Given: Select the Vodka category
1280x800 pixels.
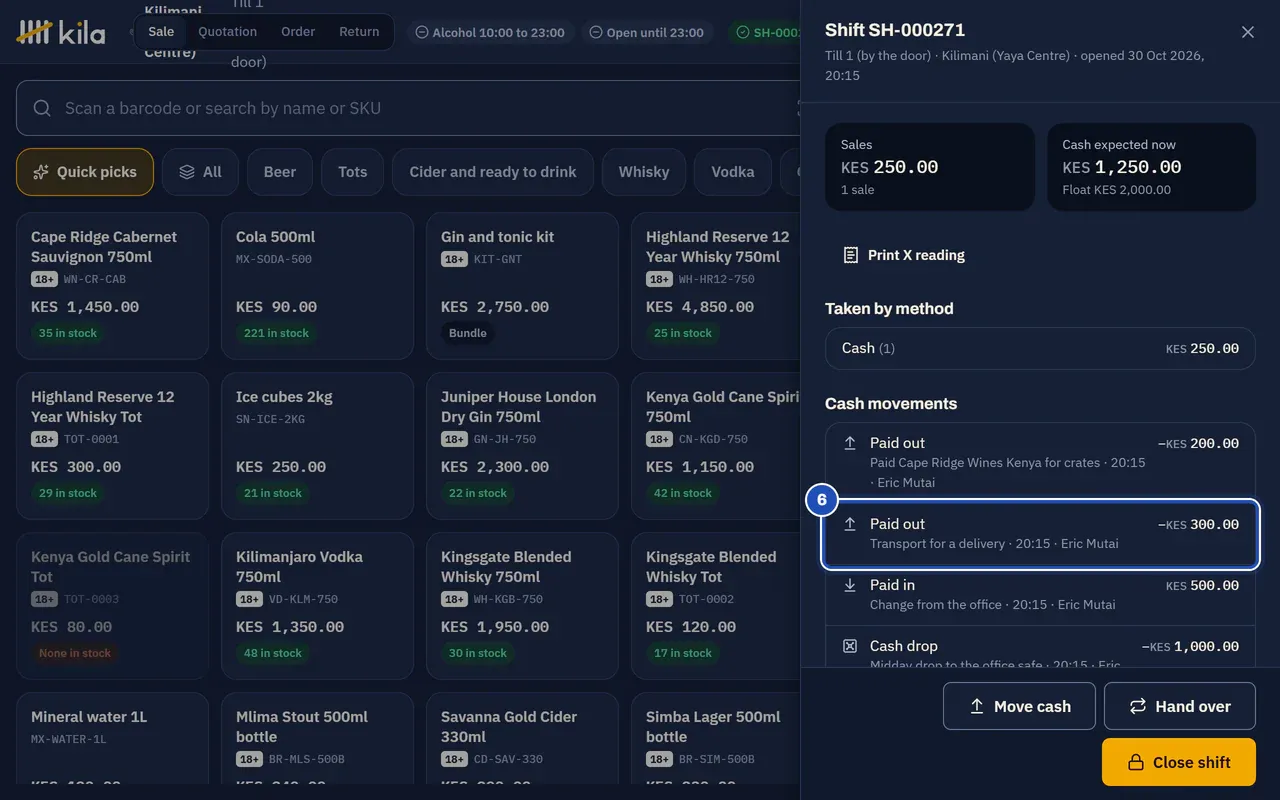Looking at the screenshot, I should coord(733,172).
